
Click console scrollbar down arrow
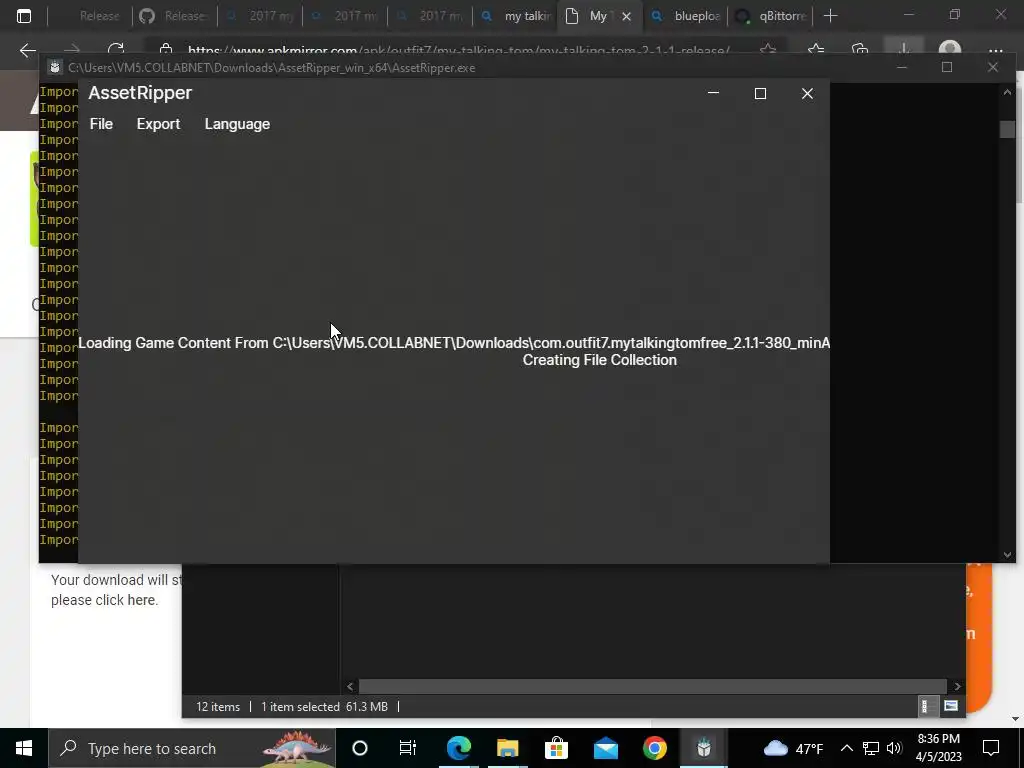(x=1007, y=554)
